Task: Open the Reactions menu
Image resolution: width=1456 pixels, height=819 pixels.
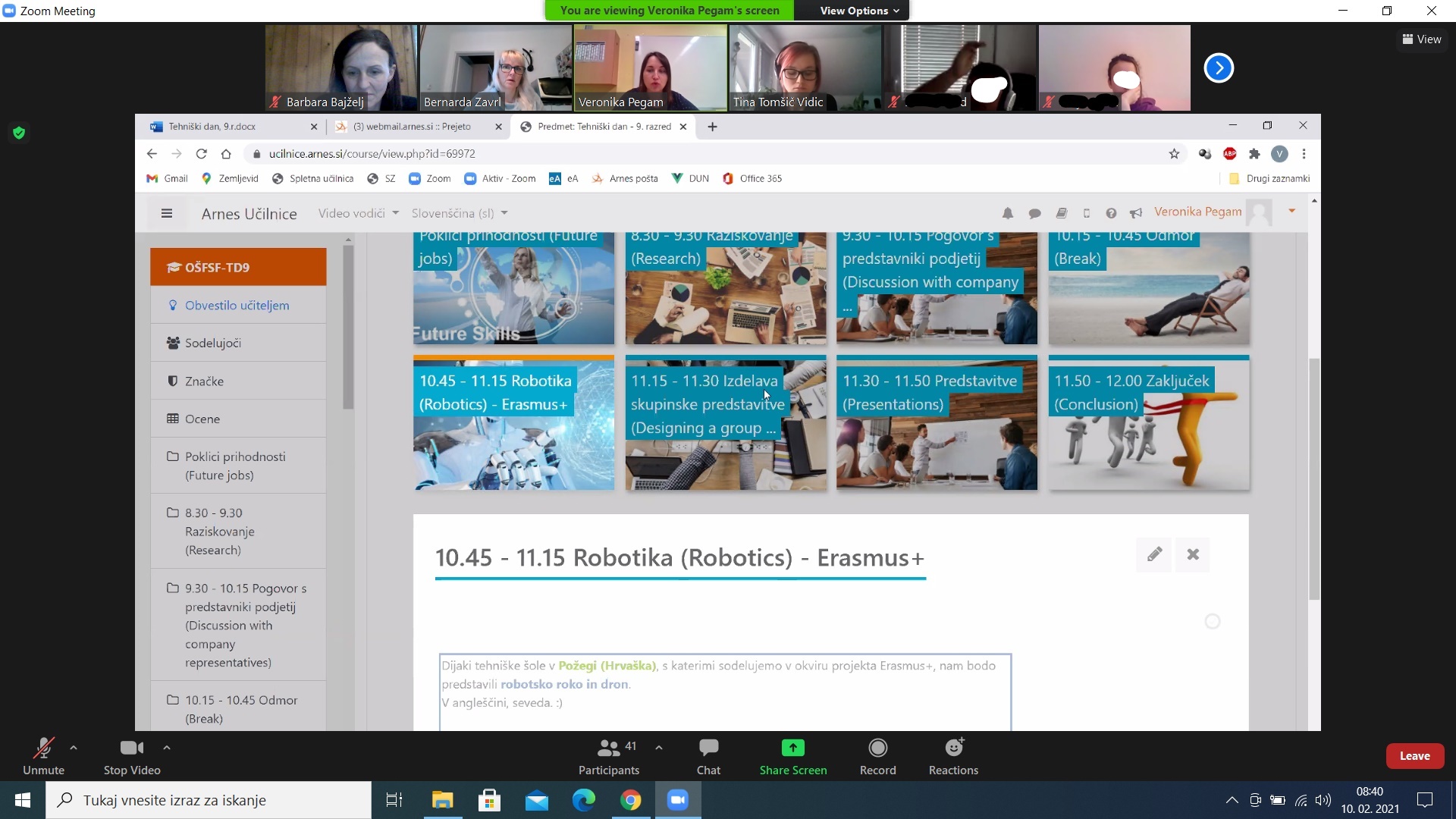Action: 954,756
